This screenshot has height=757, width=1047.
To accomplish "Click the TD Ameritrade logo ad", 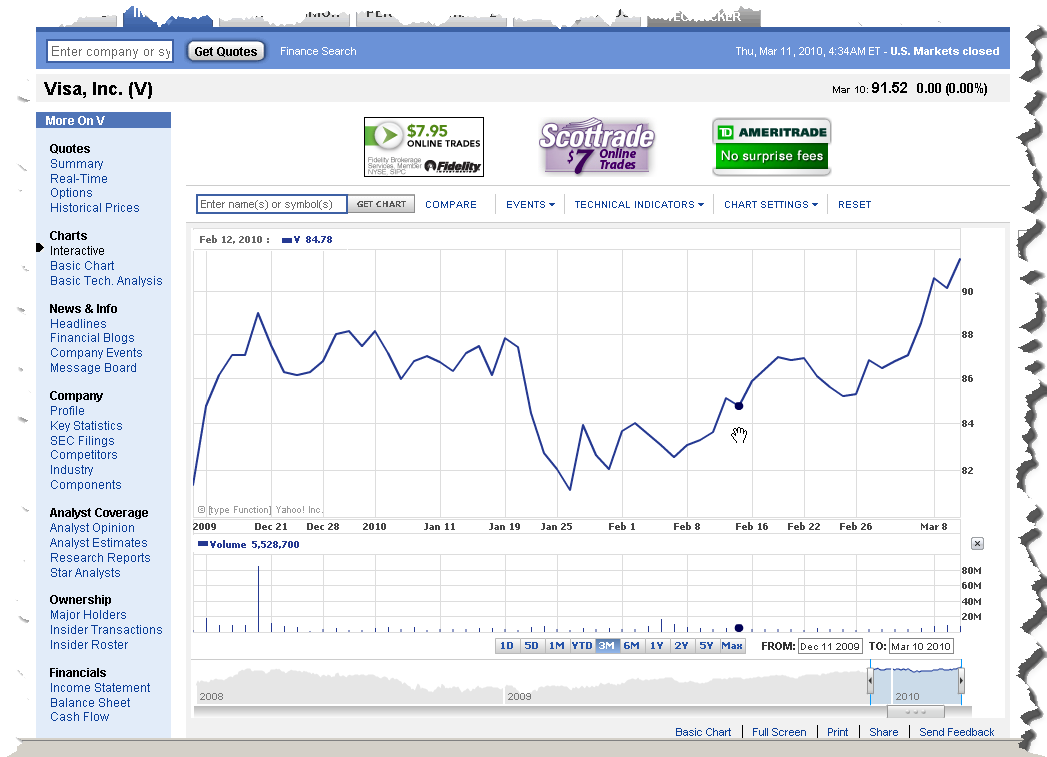I will point(771,147).
